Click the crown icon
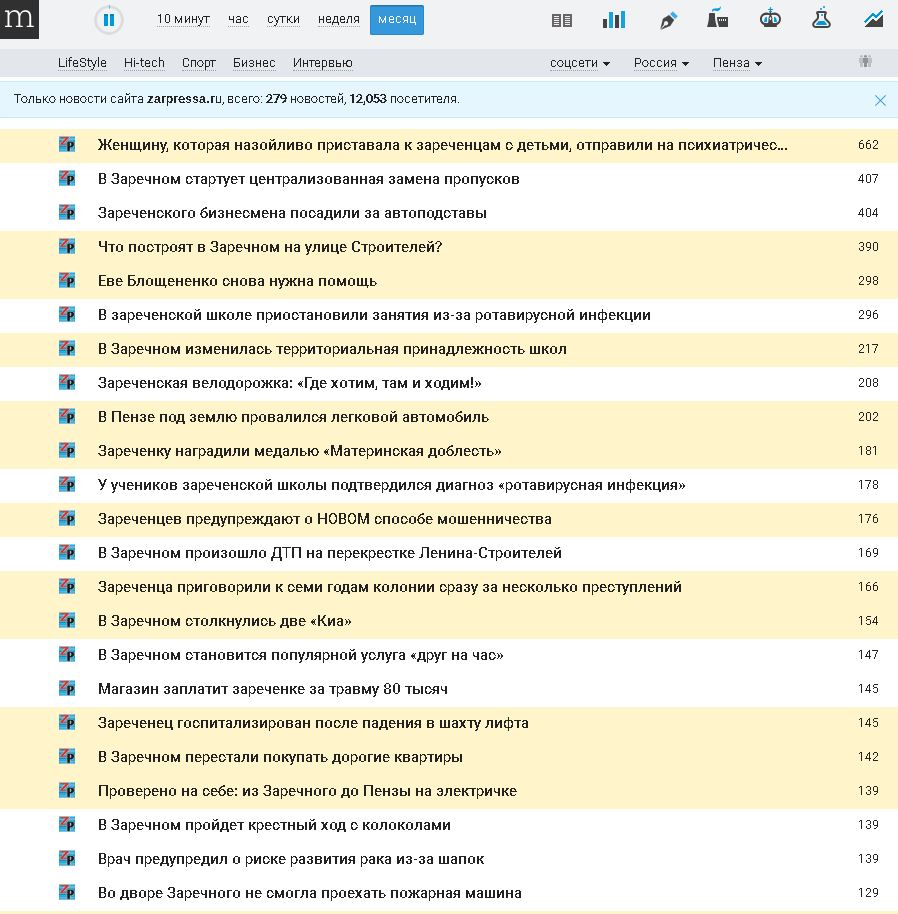This screenshot has width=898, height=914. tap(770, 19)
